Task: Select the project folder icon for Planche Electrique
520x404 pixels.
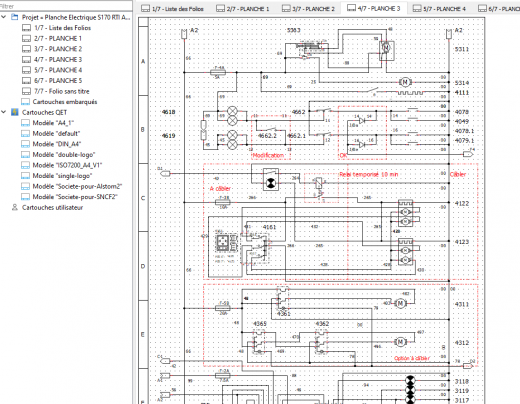Action: pos(15,17)
